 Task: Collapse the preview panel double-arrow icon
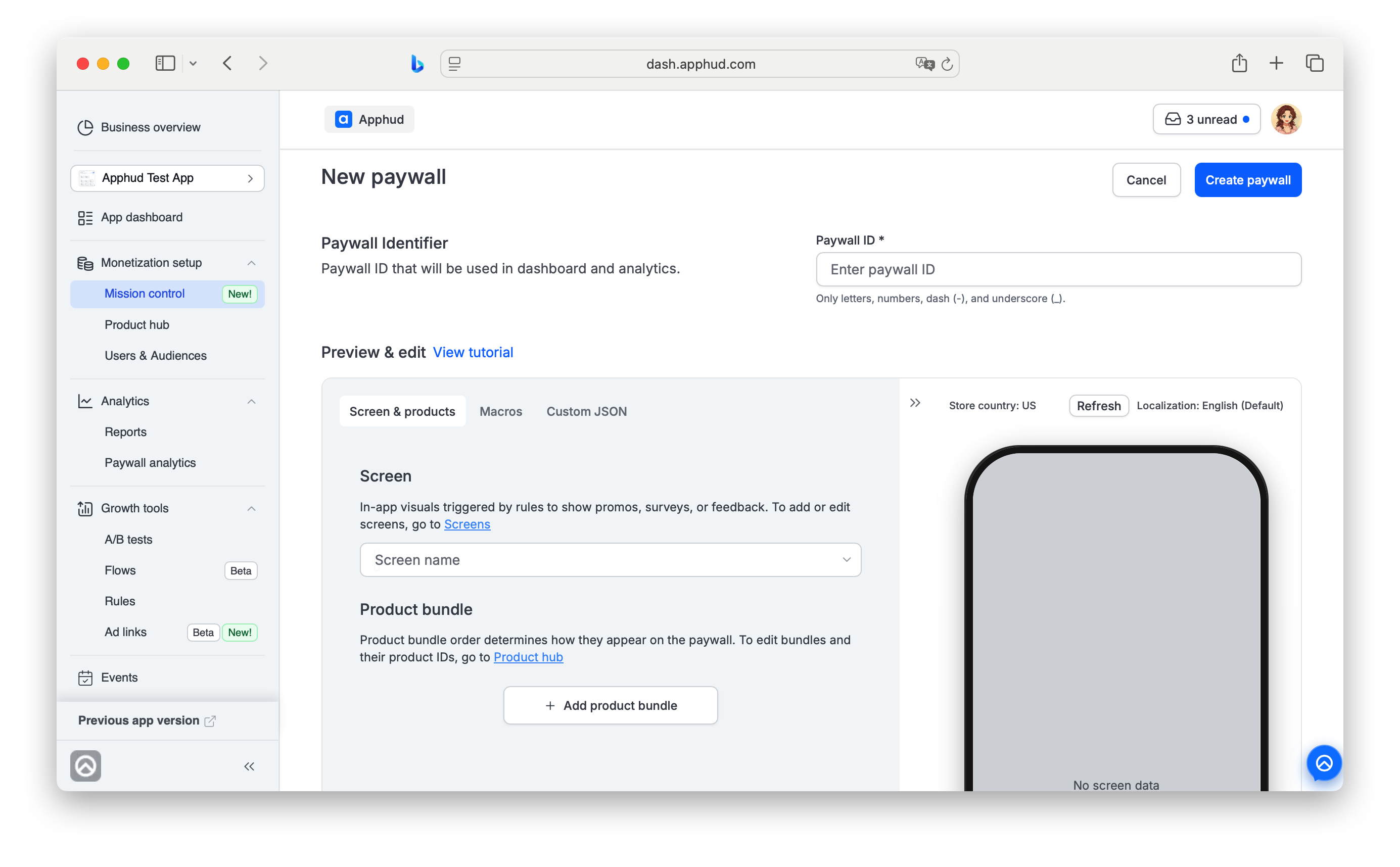pyautogui.click(x=915, y=403)
